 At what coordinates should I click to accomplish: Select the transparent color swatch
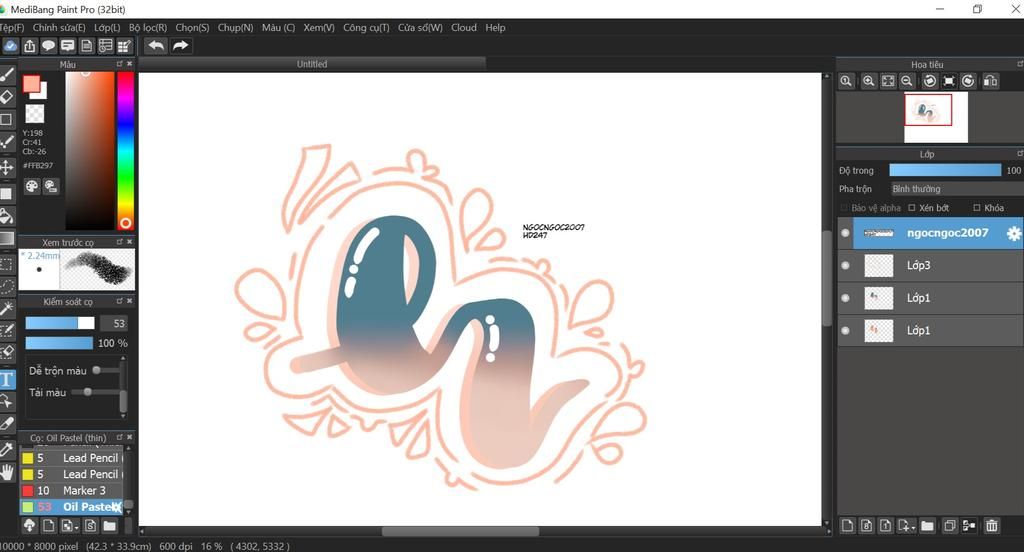[34, 114]
